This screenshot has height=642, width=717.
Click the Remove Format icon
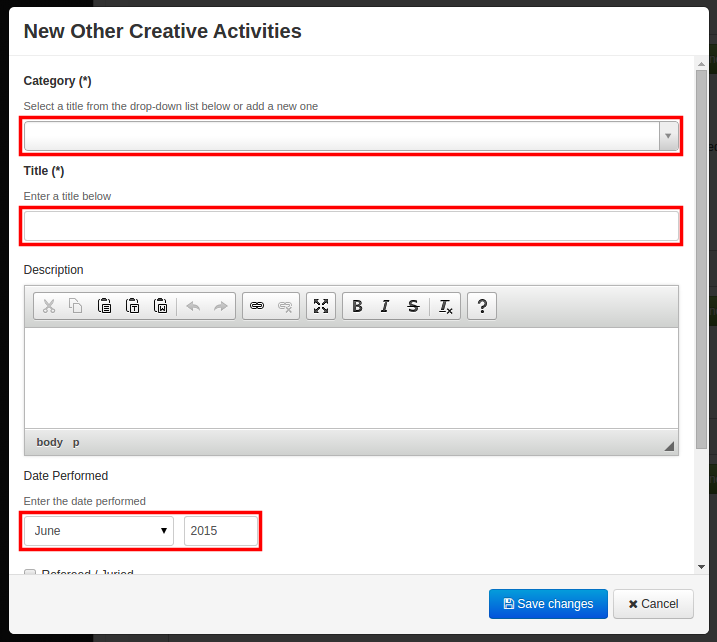point(445,306)
